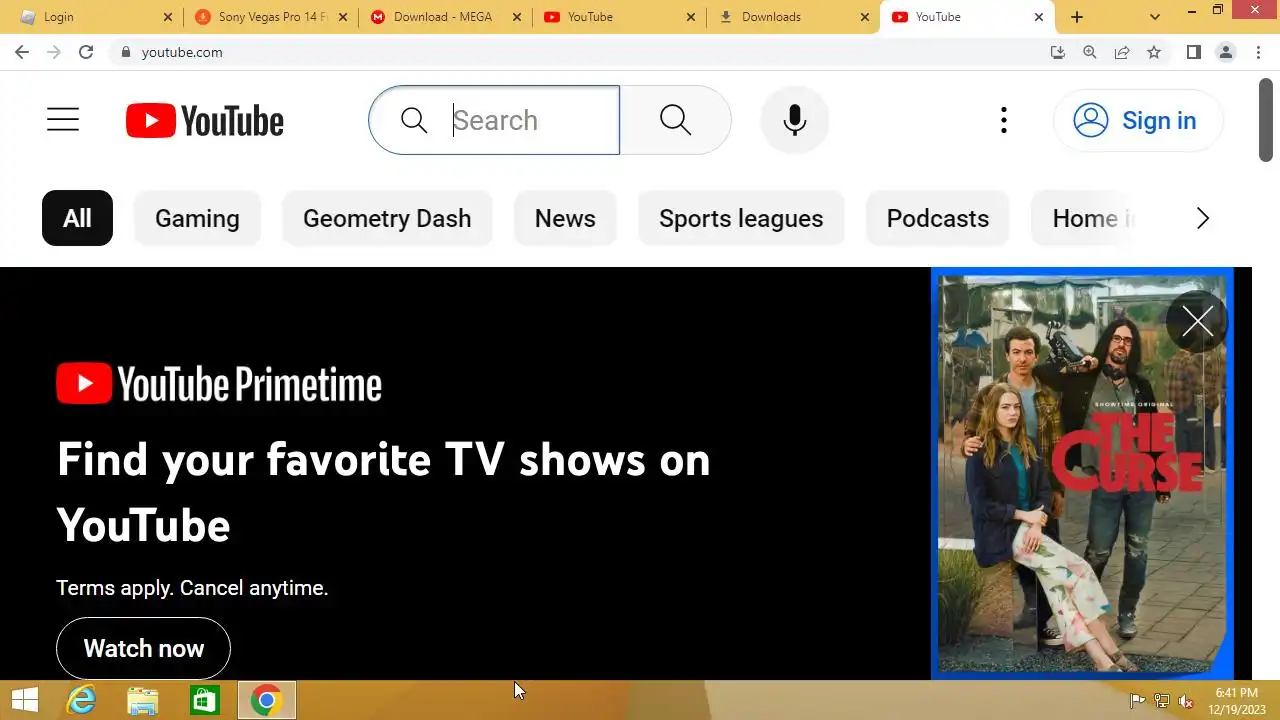Screen dimensions: 1280x720
Task: Switch to Sony Vegas Pro 14 tab
Action: pos(271,17)
